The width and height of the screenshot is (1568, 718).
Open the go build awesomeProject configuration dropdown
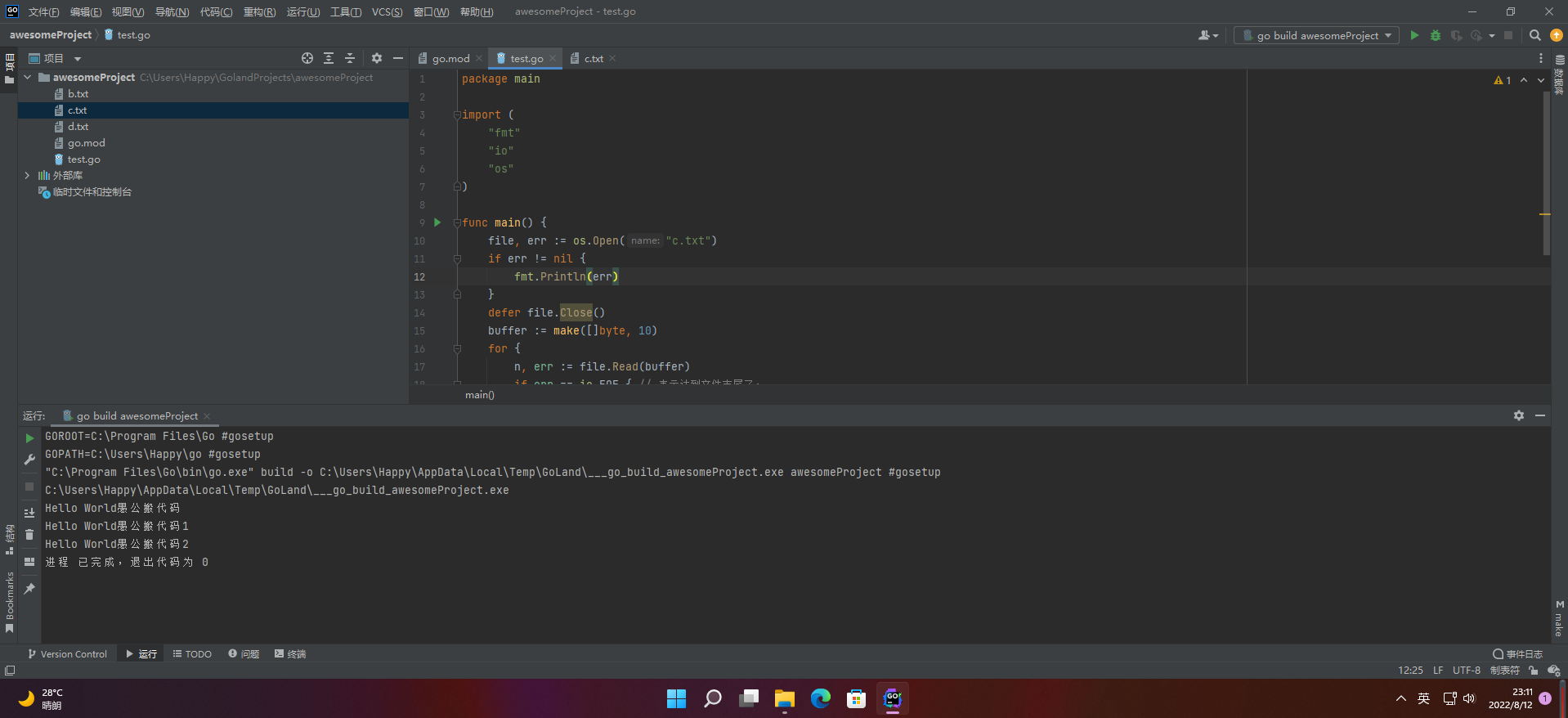click(1316, 35)
